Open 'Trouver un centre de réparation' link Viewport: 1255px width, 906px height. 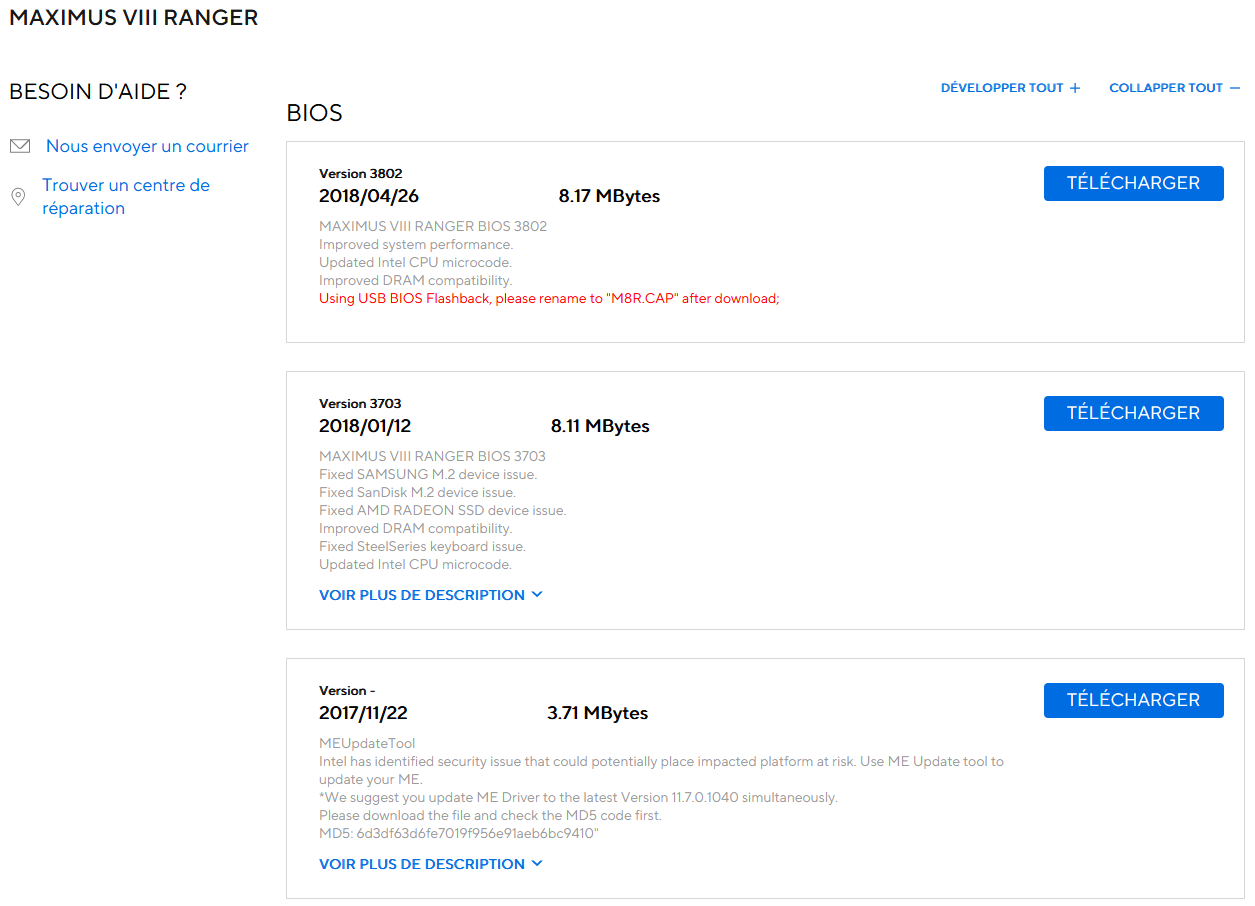pyautogui.click(x=126, y=197)
